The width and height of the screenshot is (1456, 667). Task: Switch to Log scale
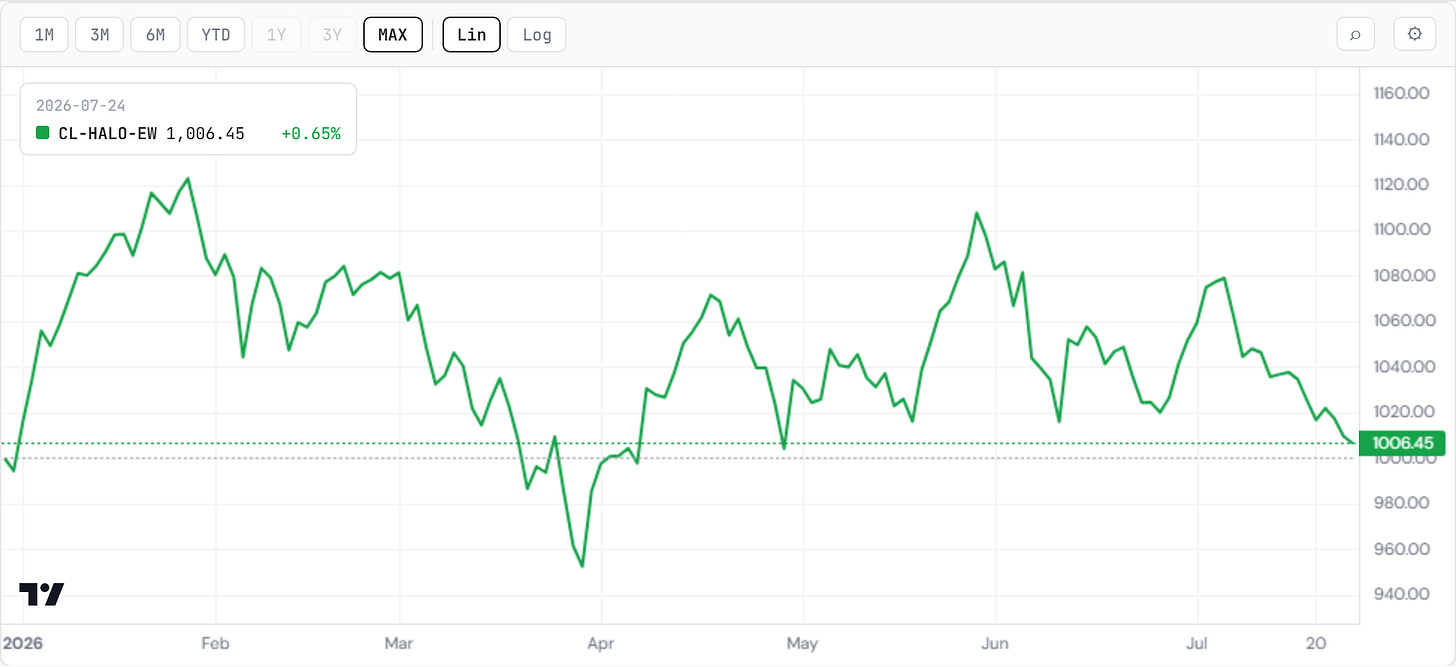coord(537,34)
